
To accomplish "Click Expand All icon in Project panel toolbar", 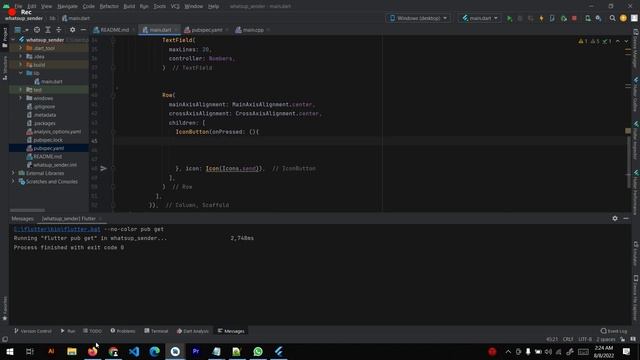I will (48, 30).
